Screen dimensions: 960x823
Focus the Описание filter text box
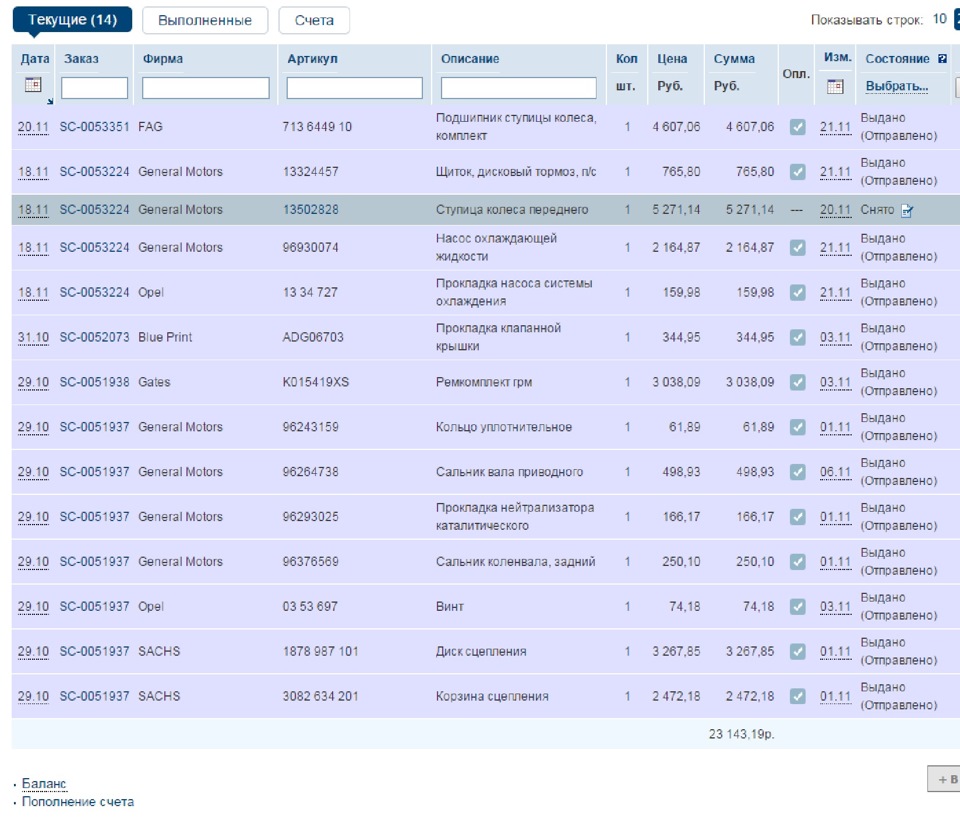click(x=518, y=88)
